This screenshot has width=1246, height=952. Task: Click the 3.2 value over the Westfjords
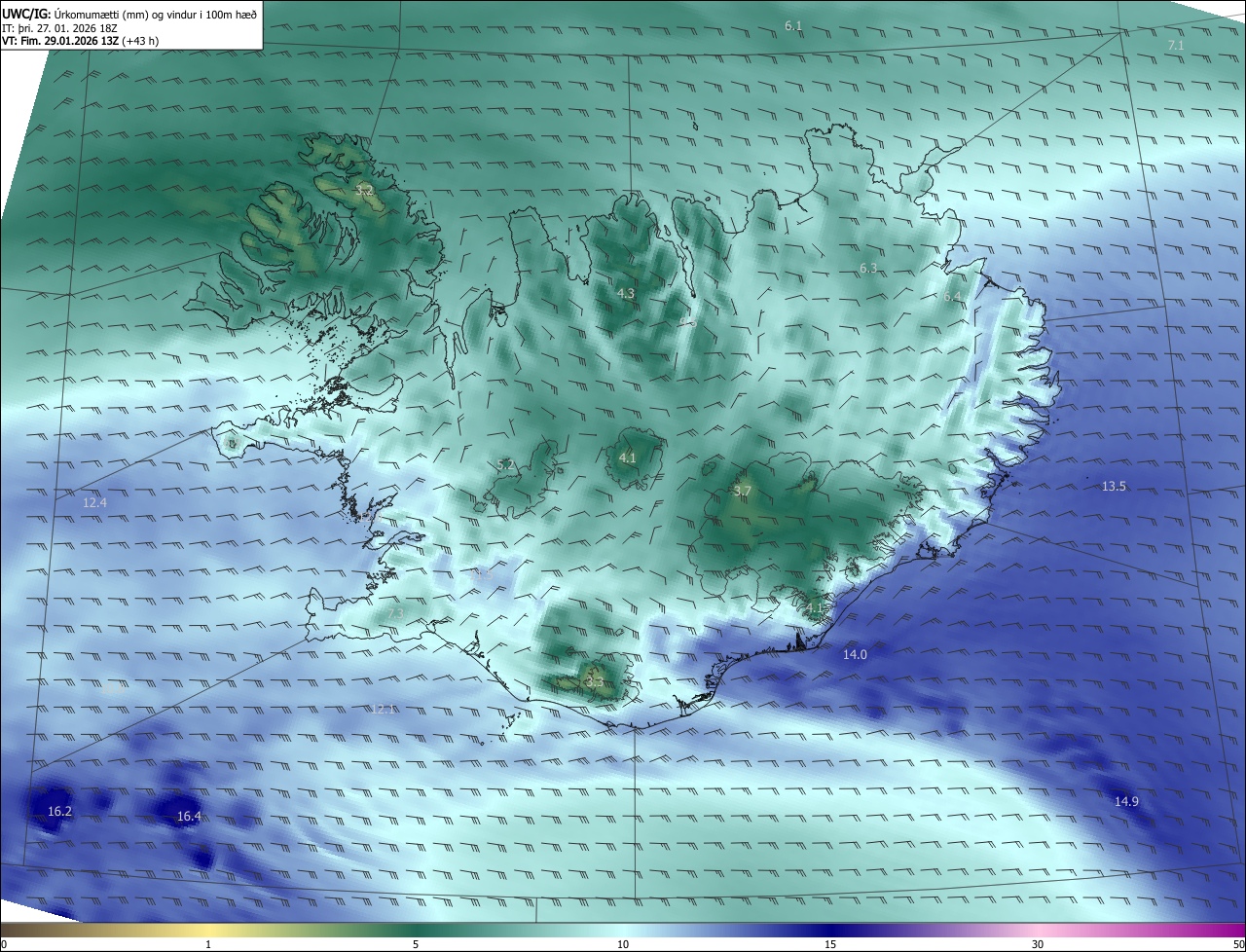pos(365,190)
